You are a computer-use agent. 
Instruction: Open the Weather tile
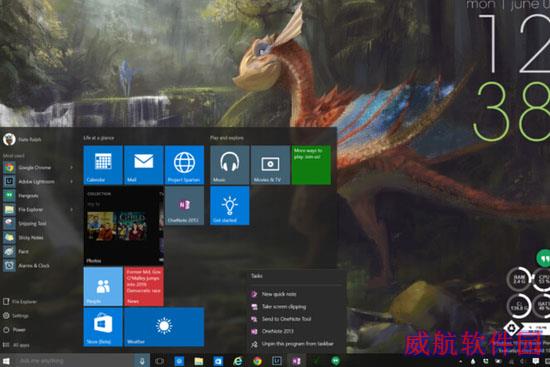(x=164, y=327)
